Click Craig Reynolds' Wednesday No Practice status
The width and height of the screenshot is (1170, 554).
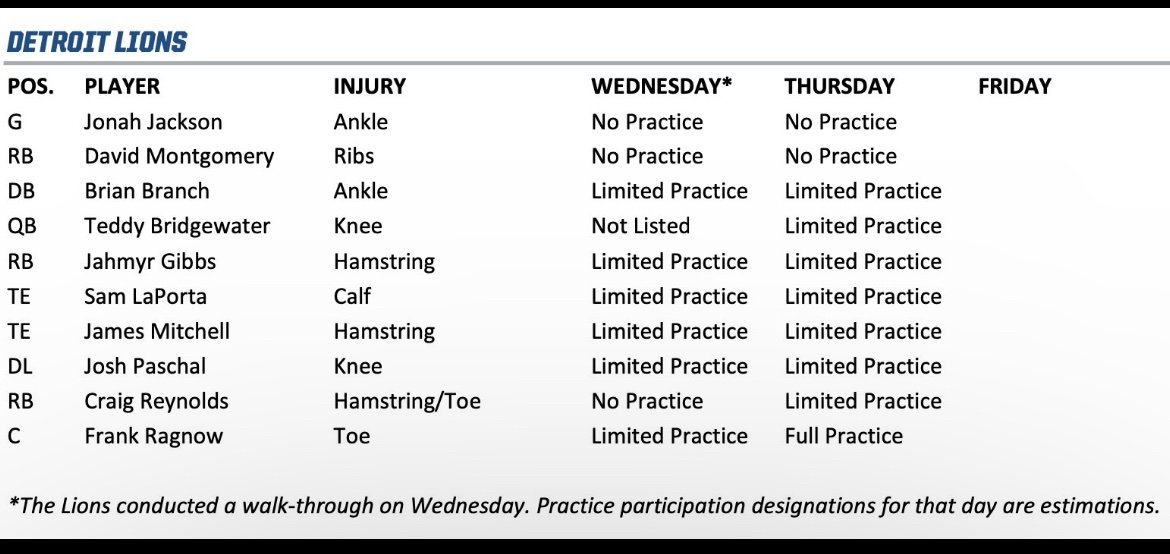(647, 401)
